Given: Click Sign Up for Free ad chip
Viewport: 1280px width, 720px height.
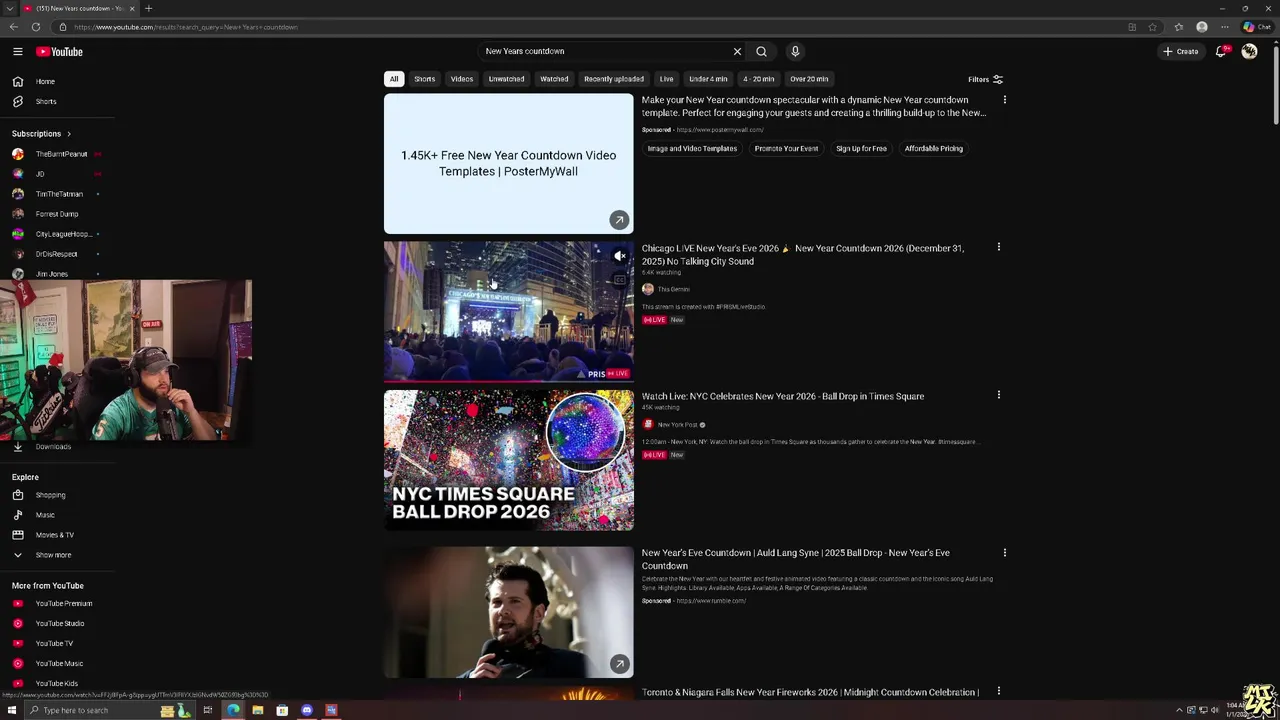Looking at the screenshot, I should coord(861,149).
